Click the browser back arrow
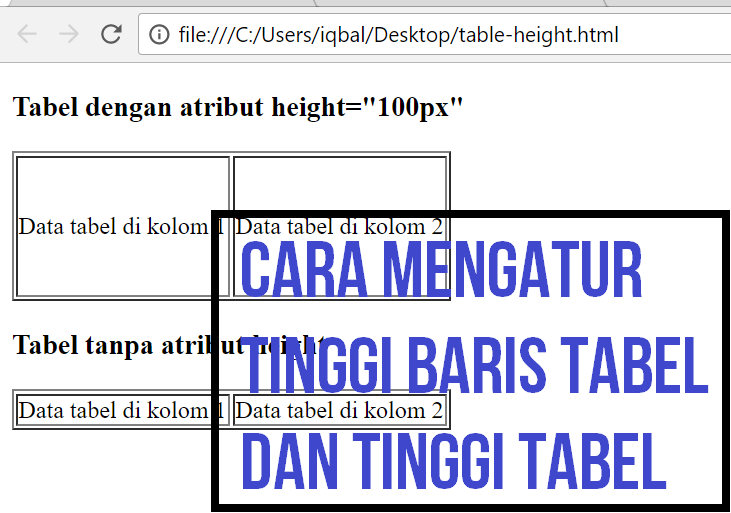 pyautogui.click(x=27, y=34)
